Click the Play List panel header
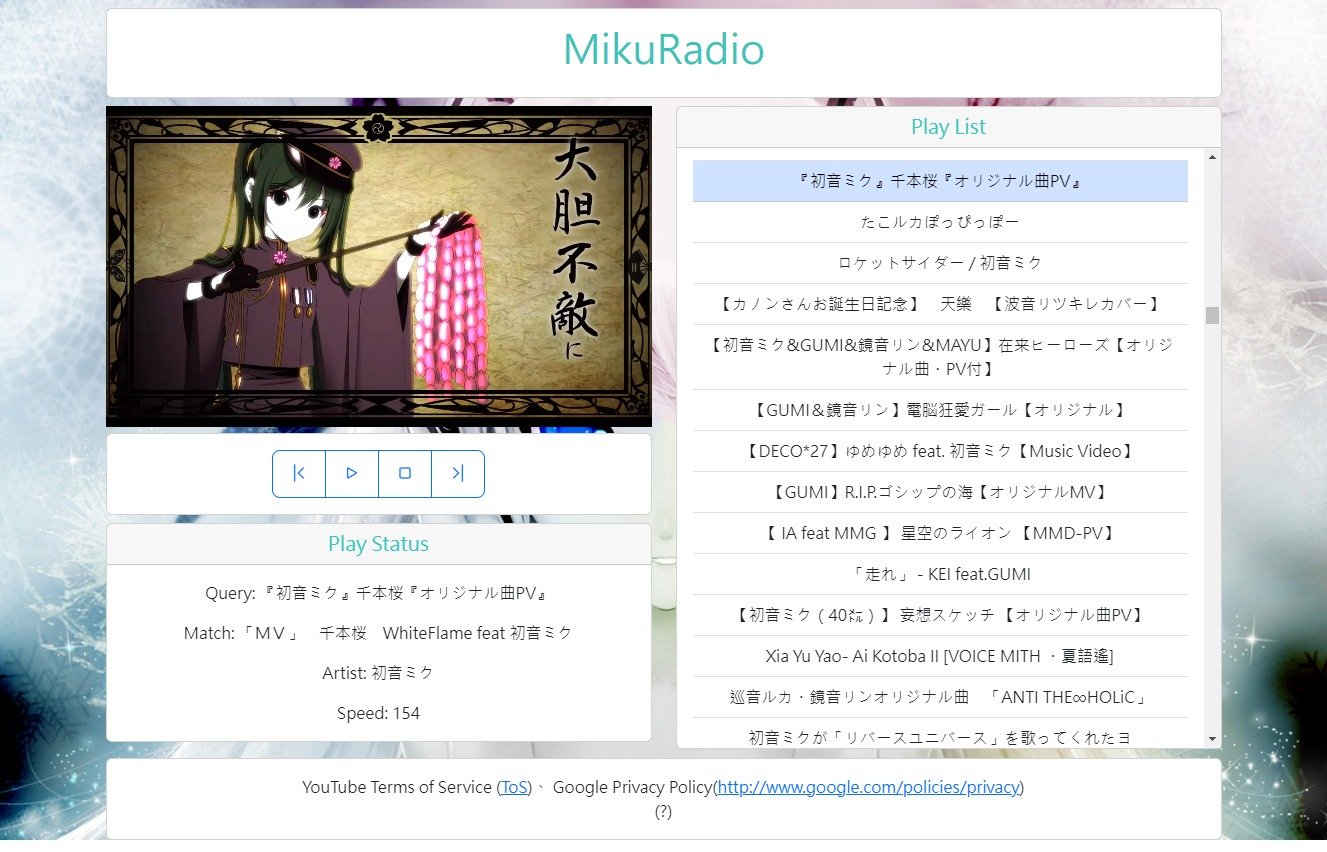Screen dimensions: 1327x852 [x=948, y=127]
